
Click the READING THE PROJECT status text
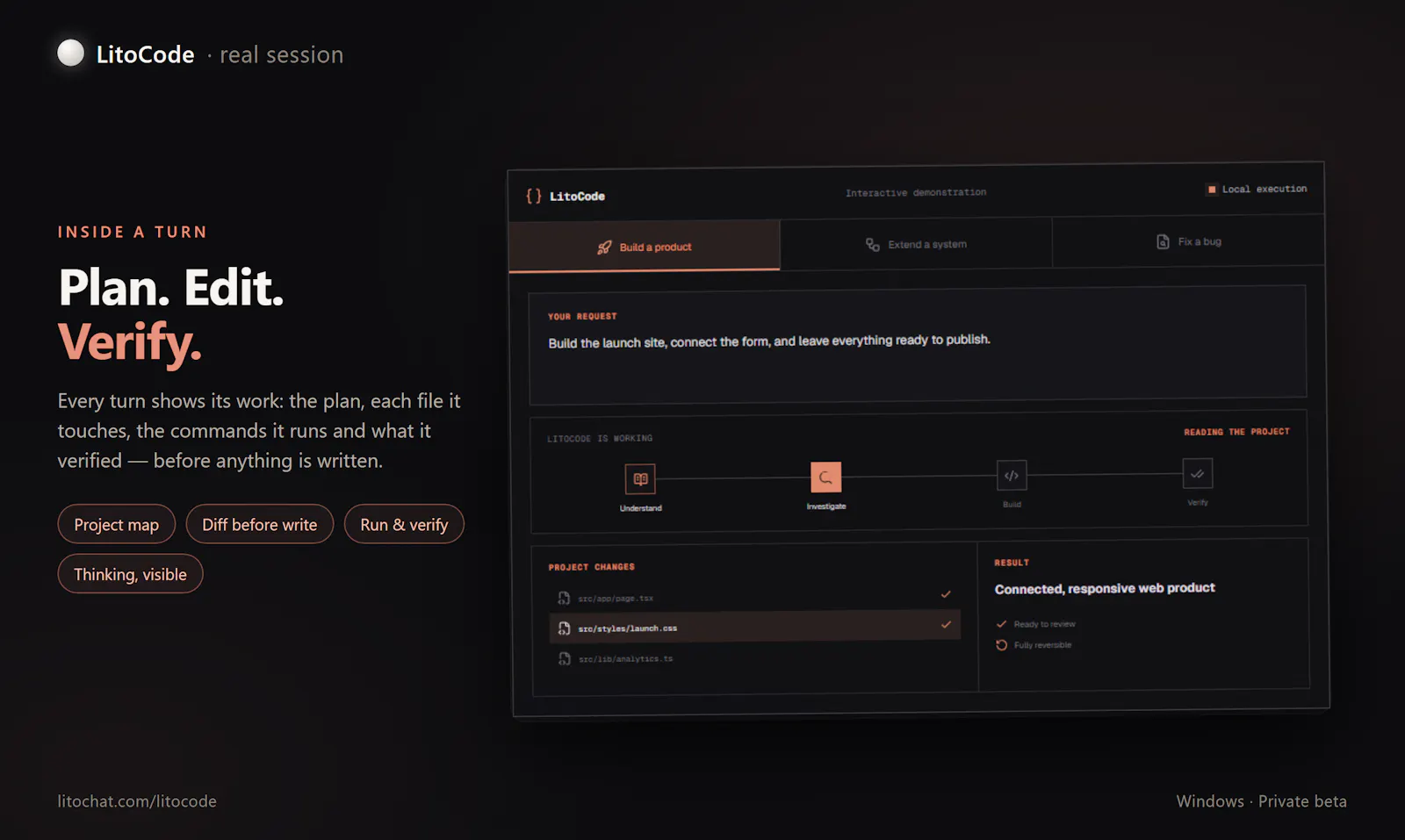point(1236,432)
